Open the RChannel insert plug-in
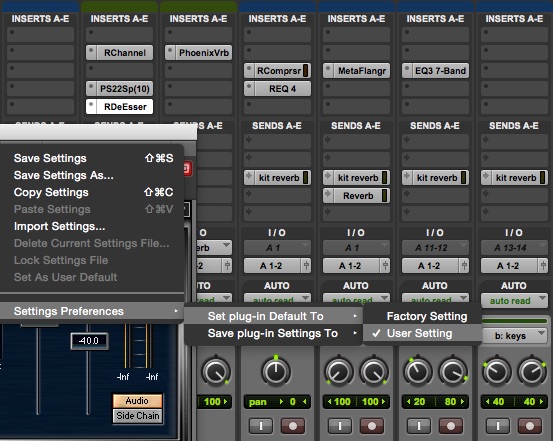The width and height of the screenshot is (553, 441). 124,53
